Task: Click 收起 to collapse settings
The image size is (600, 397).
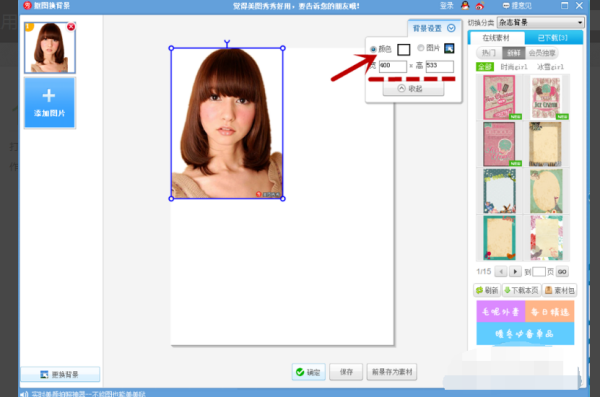Action: tap(413, 89)
